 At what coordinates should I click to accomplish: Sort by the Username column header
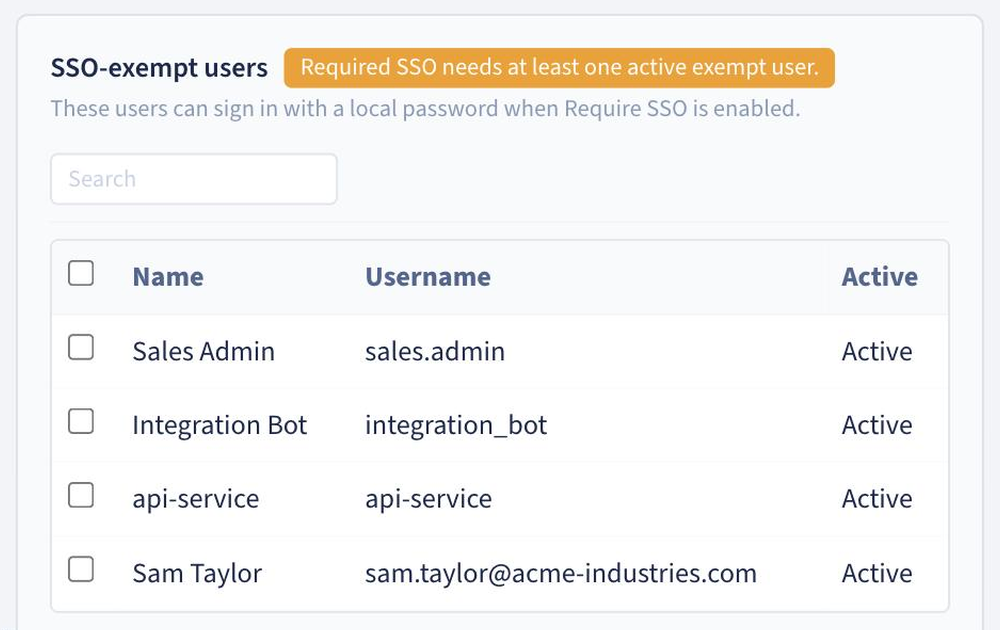click(428, 277)
